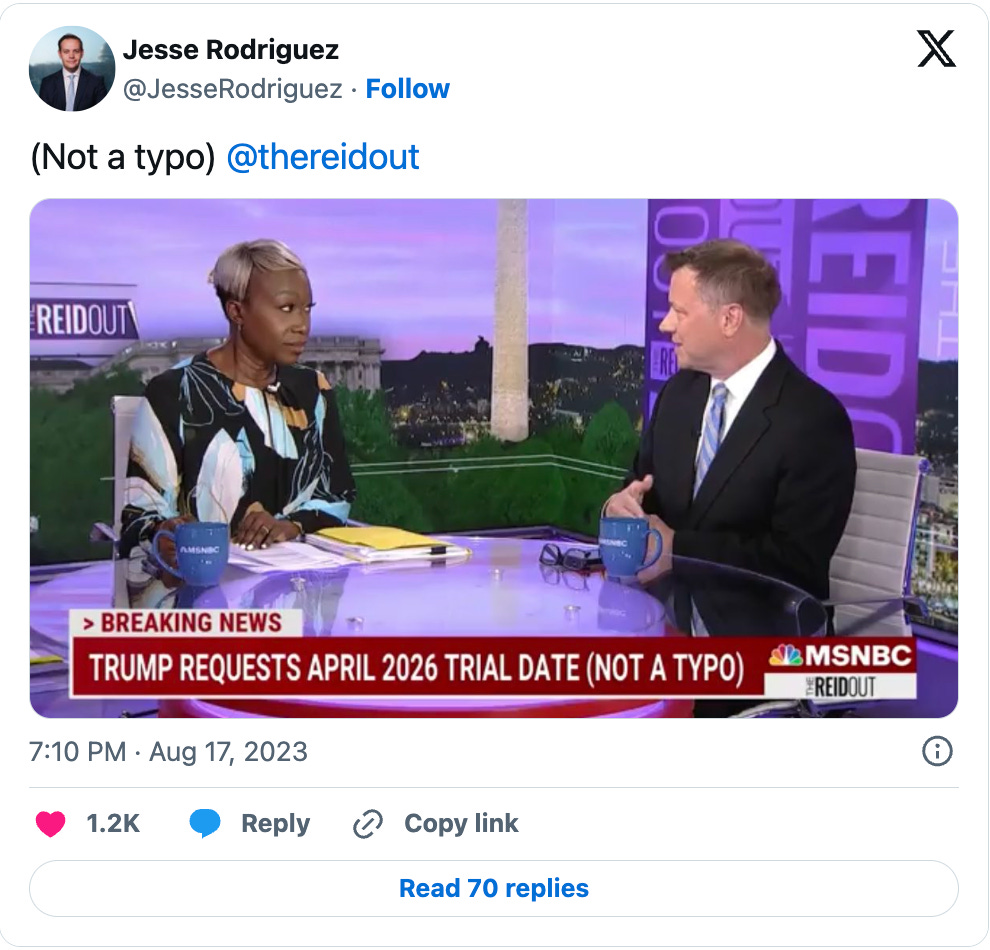Like the tweet with the heart icon

pos(51,824)
